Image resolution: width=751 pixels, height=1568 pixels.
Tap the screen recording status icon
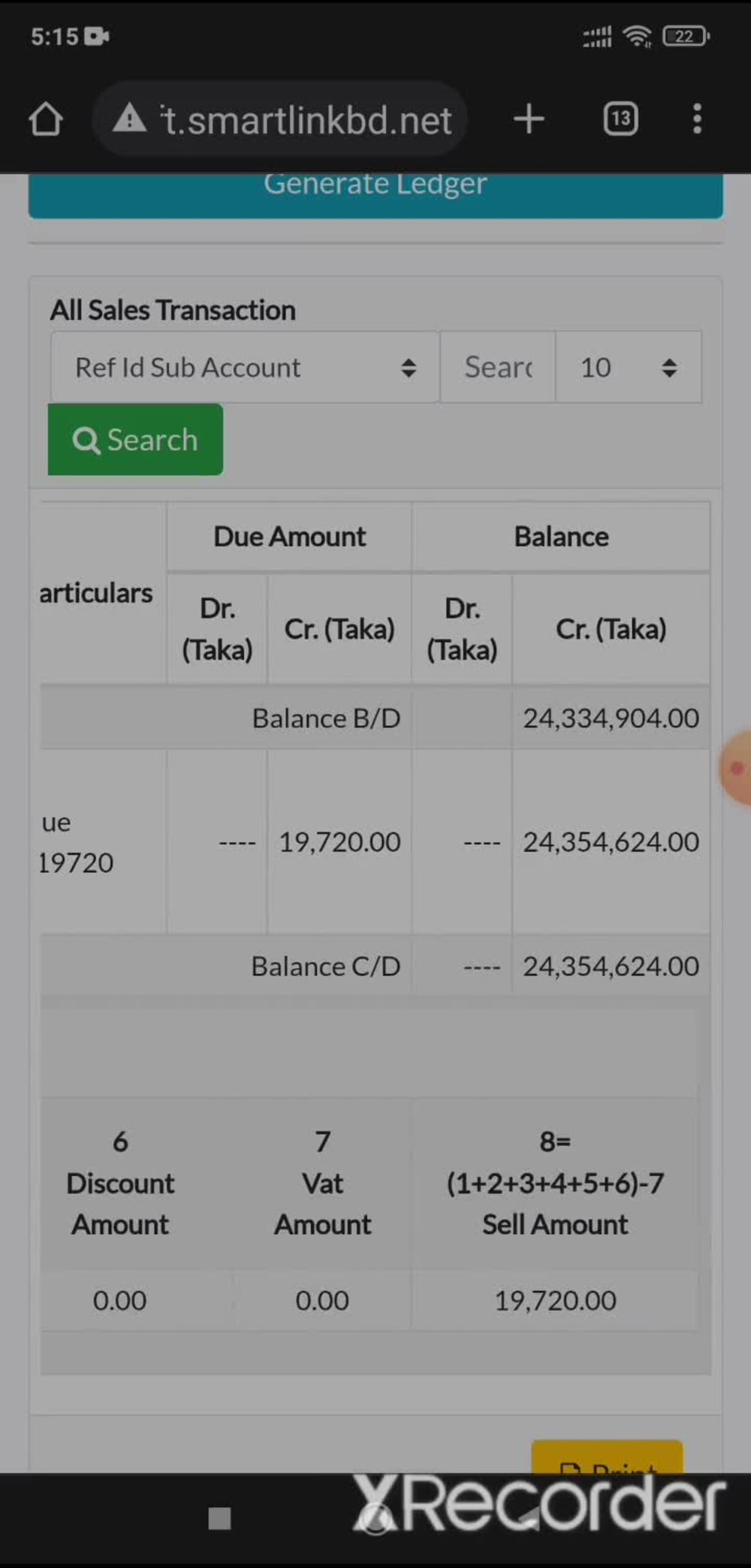pyautogui.click(x=97, y=36)
